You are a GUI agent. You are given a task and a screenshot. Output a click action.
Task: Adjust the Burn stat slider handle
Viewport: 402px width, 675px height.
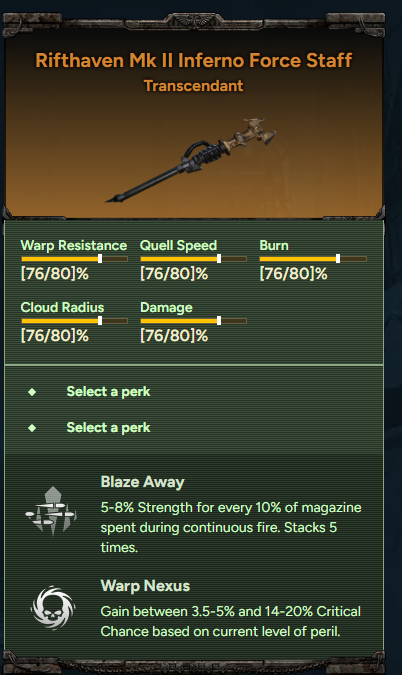click(x=338, y=258)
